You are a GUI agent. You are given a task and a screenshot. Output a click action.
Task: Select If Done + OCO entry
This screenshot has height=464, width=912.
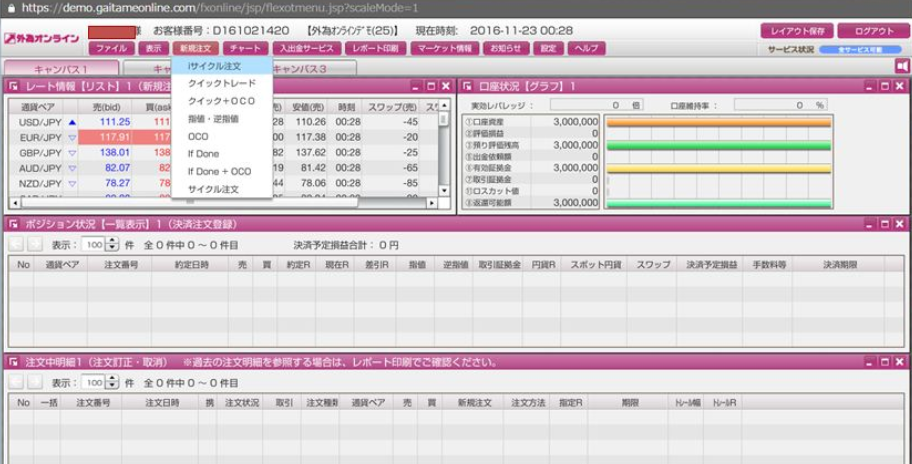point(222,172)
